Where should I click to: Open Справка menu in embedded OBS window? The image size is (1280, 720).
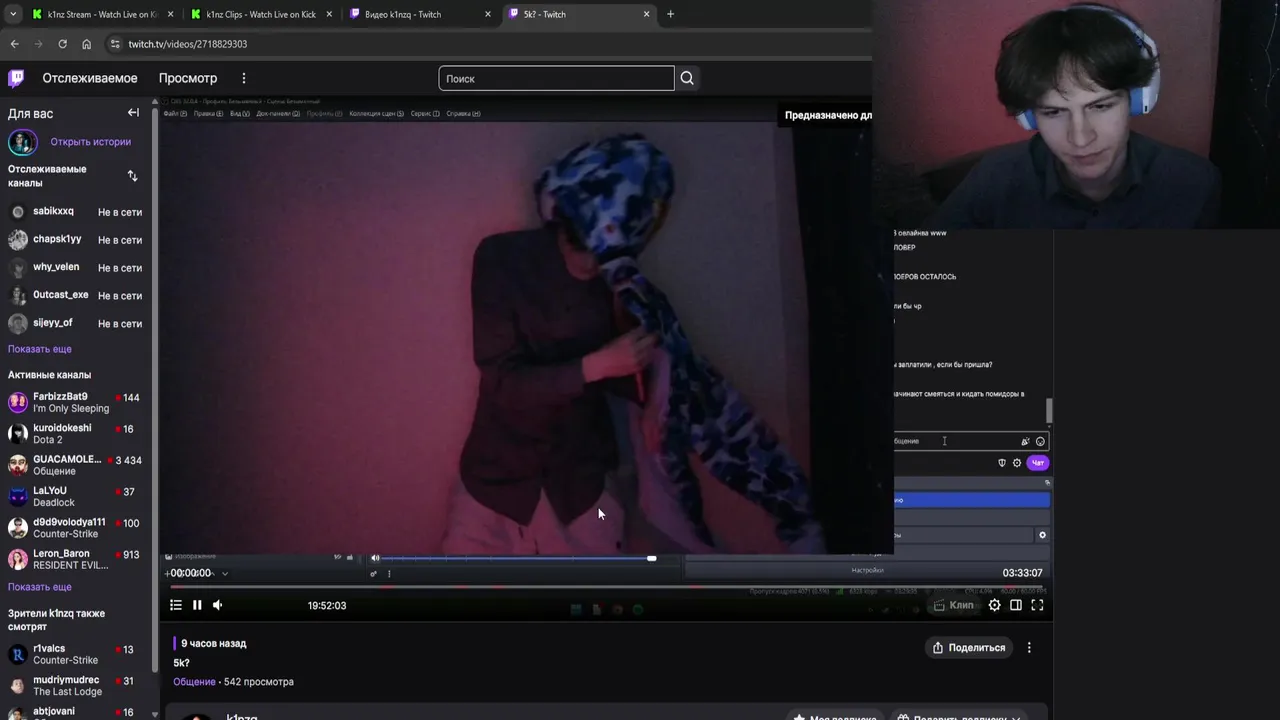tap(463, 113)
